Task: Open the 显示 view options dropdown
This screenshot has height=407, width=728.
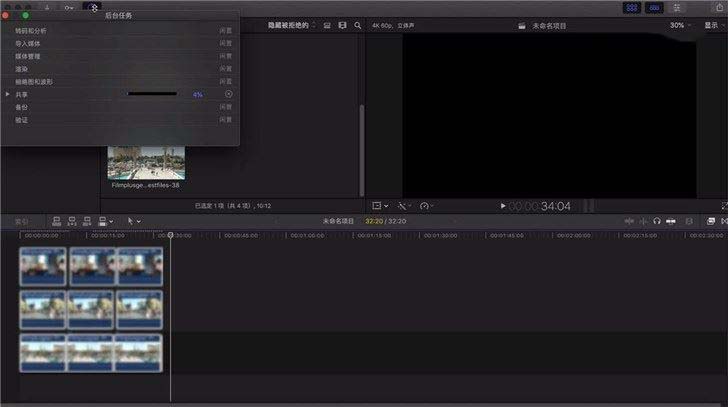Action: coord(714,26)
